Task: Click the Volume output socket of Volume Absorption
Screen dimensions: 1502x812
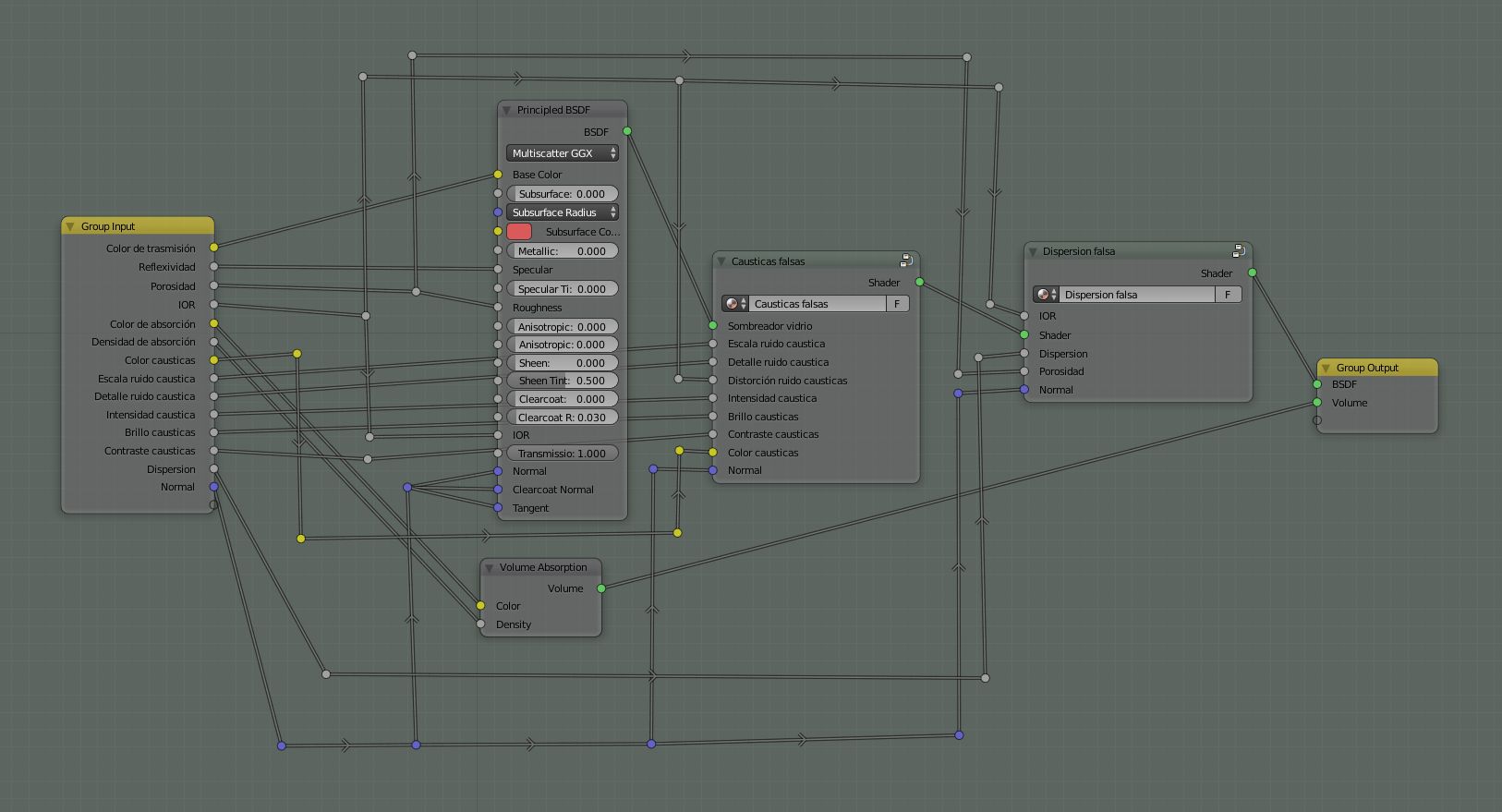Action: point(601,588)
